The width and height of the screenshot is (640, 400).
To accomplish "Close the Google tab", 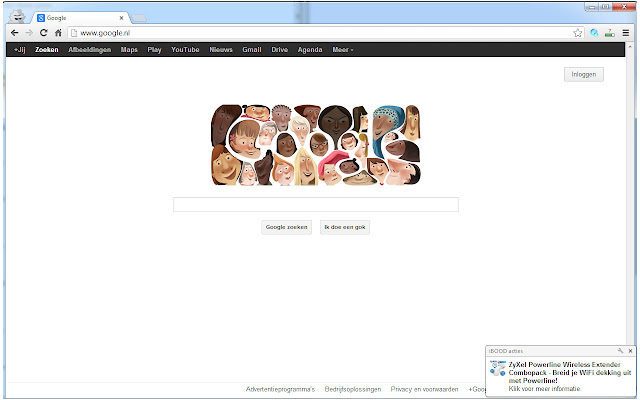I will [121, 18].
